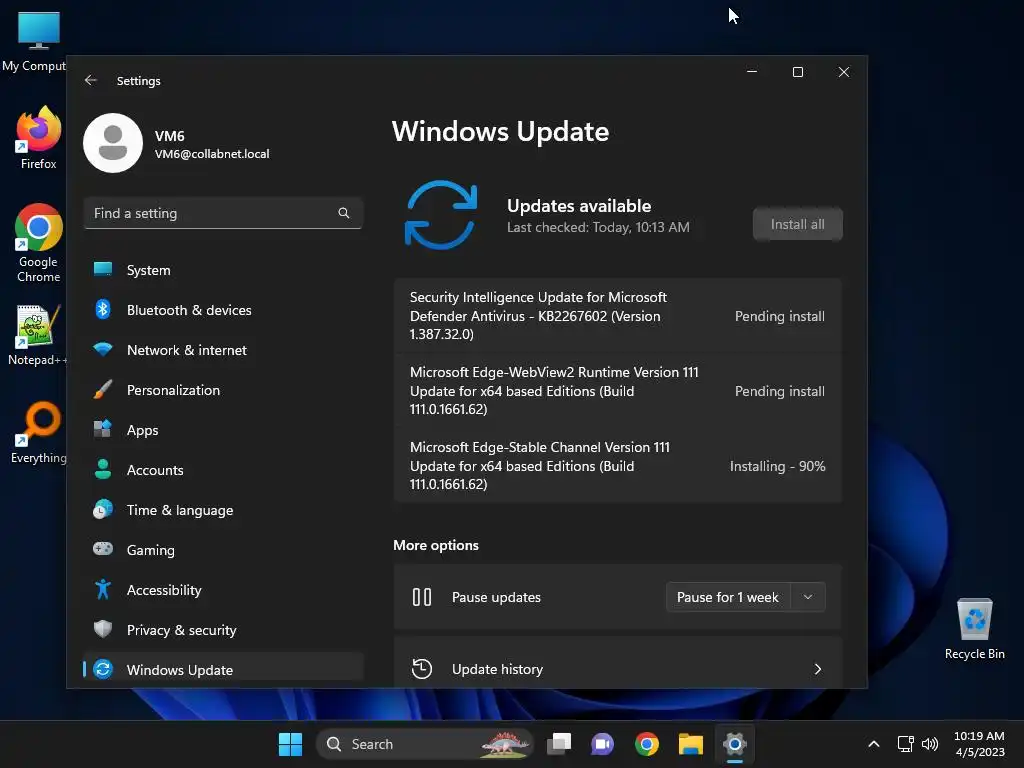The image size is (1024, 768).
Task: Select the Edge-WebView2 Runtime update row
Action: click(617, 391)
